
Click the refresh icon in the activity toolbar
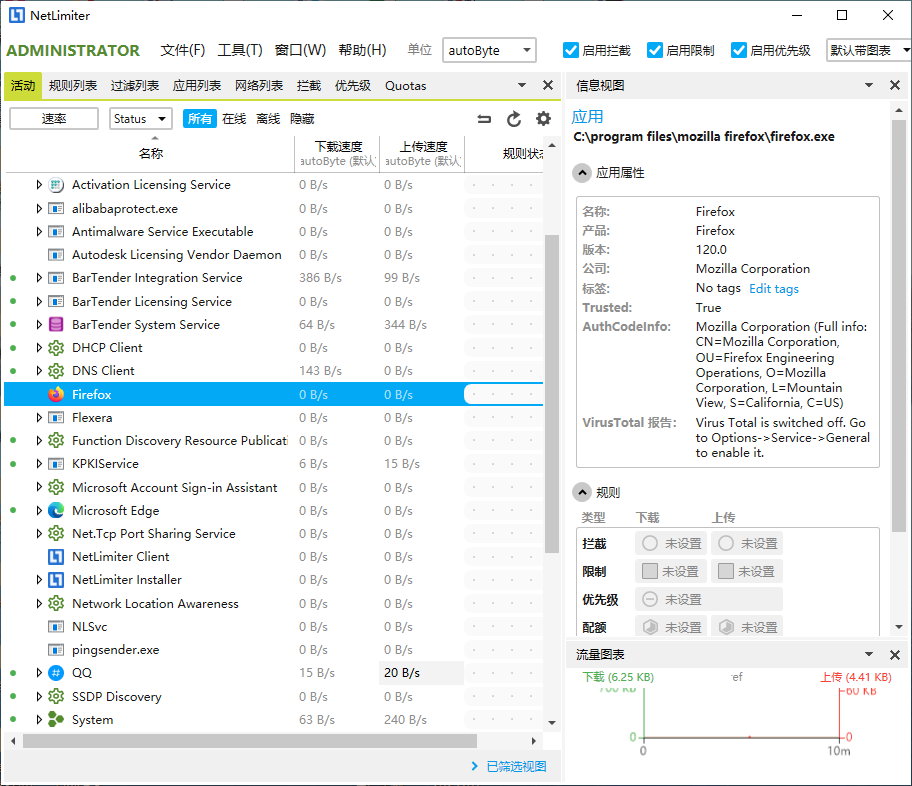(x=514, y=119)
